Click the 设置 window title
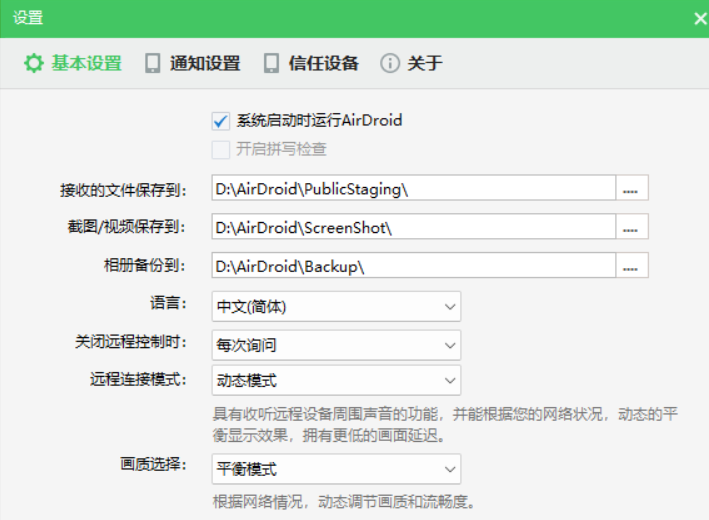The image size is (709, 520). pos(28,18)
